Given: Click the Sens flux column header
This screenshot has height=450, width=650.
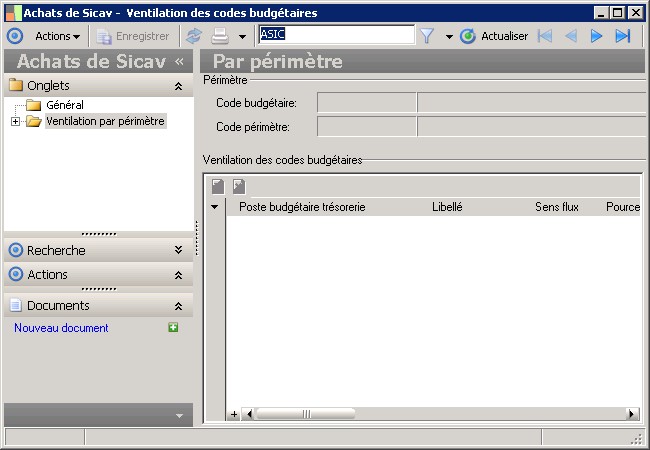Looking at the screenshot, I should [x=556, y=207].
